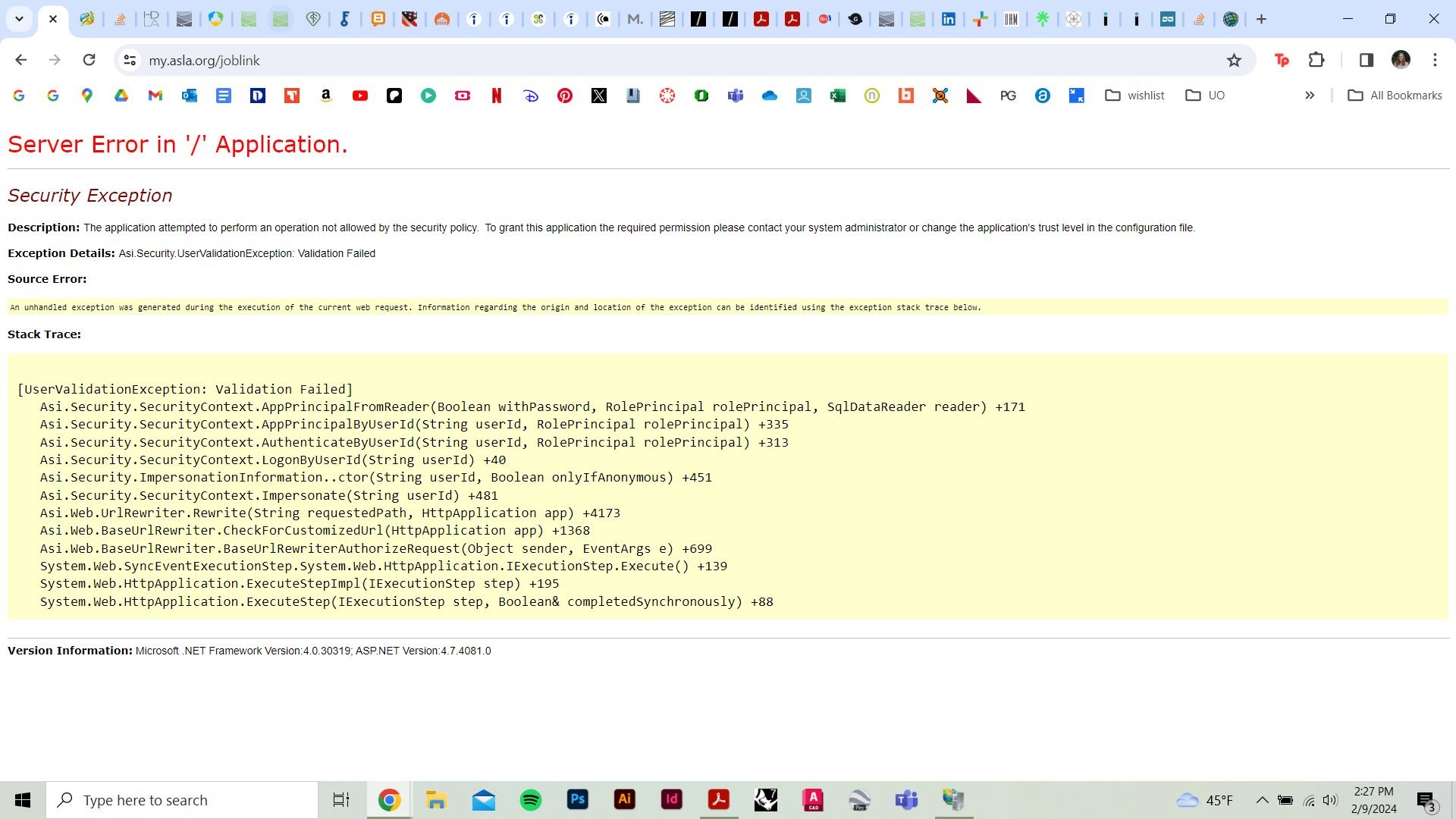This screenshot has width=1456, height=819.
Task: Open the All Bookmarks folder
Action: [x=1395, y=96]
